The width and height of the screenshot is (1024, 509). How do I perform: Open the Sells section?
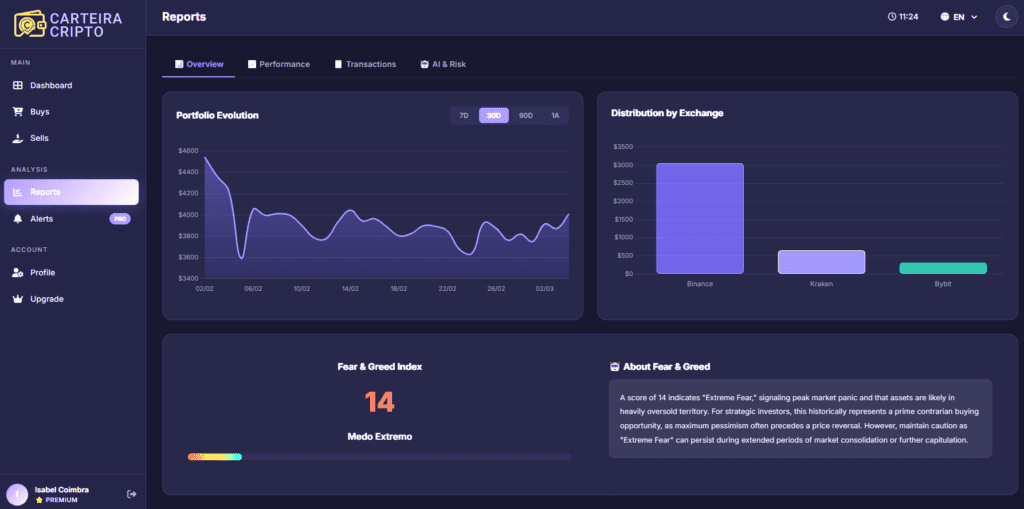(x=39, y=138)
